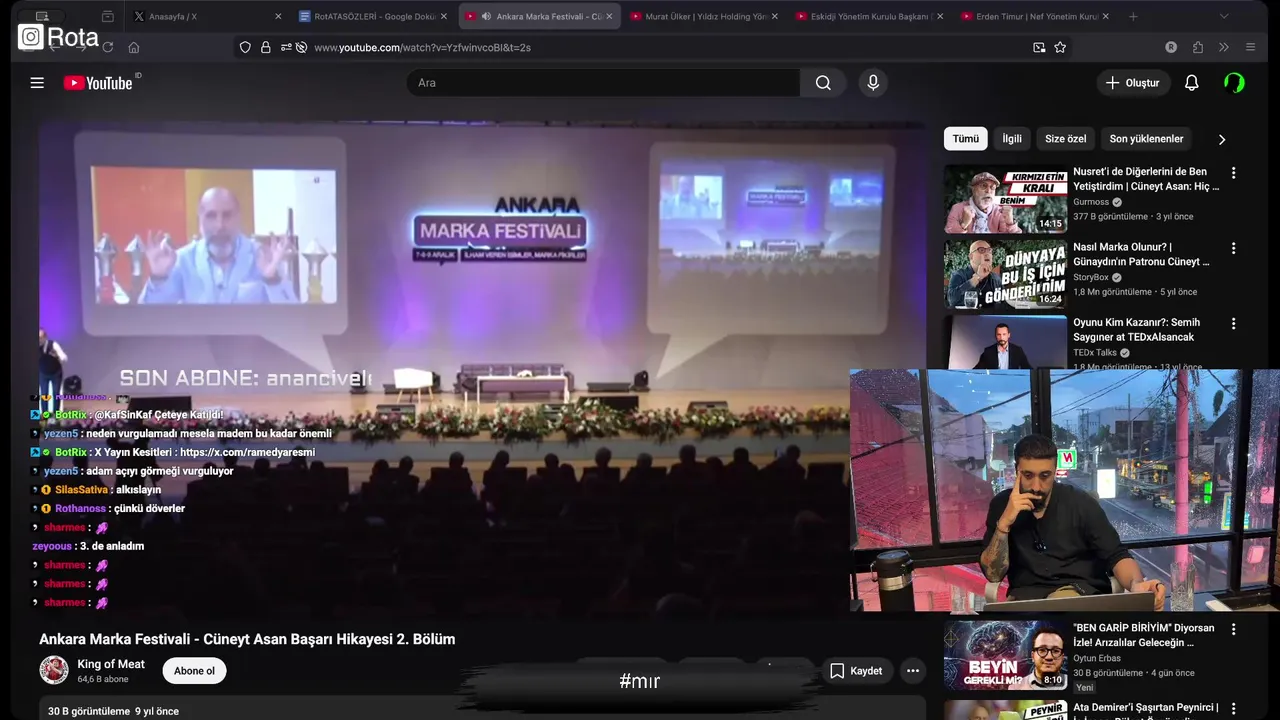The image size is (1280, 720).
Task: Open the King of Meat channel name
Action: tap(111, 664)
